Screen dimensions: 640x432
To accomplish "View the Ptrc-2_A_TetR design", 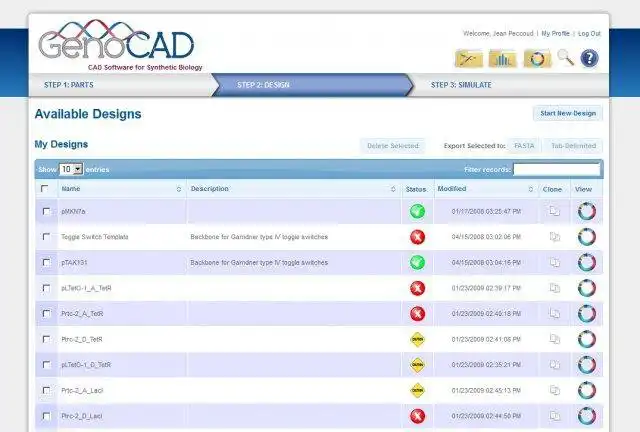I will click(587, 314).
